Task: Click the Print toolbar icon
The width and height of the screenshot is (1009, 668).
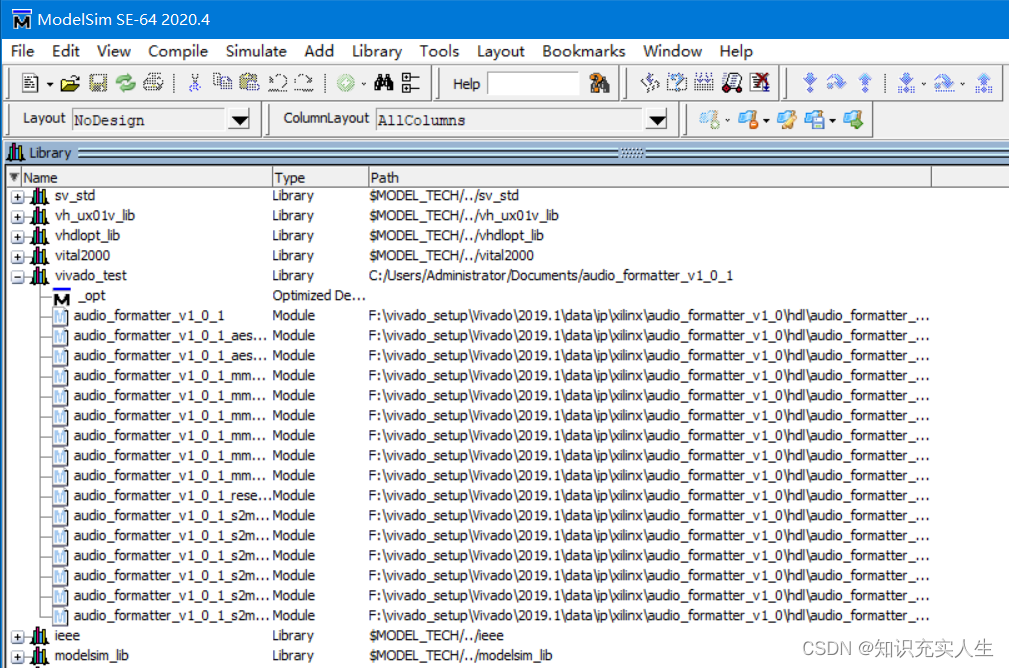Action: pyautogui.click(x=153, y=83)
